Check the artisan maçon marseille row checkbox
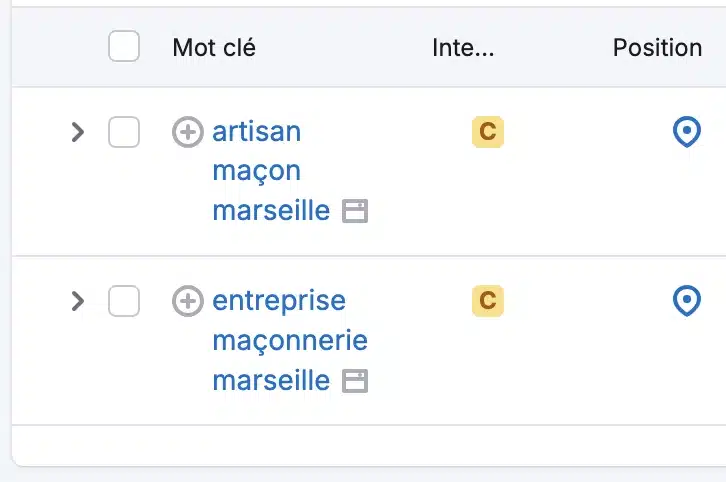The height and width of the screenshot is (482, 726). coord(124,132)
